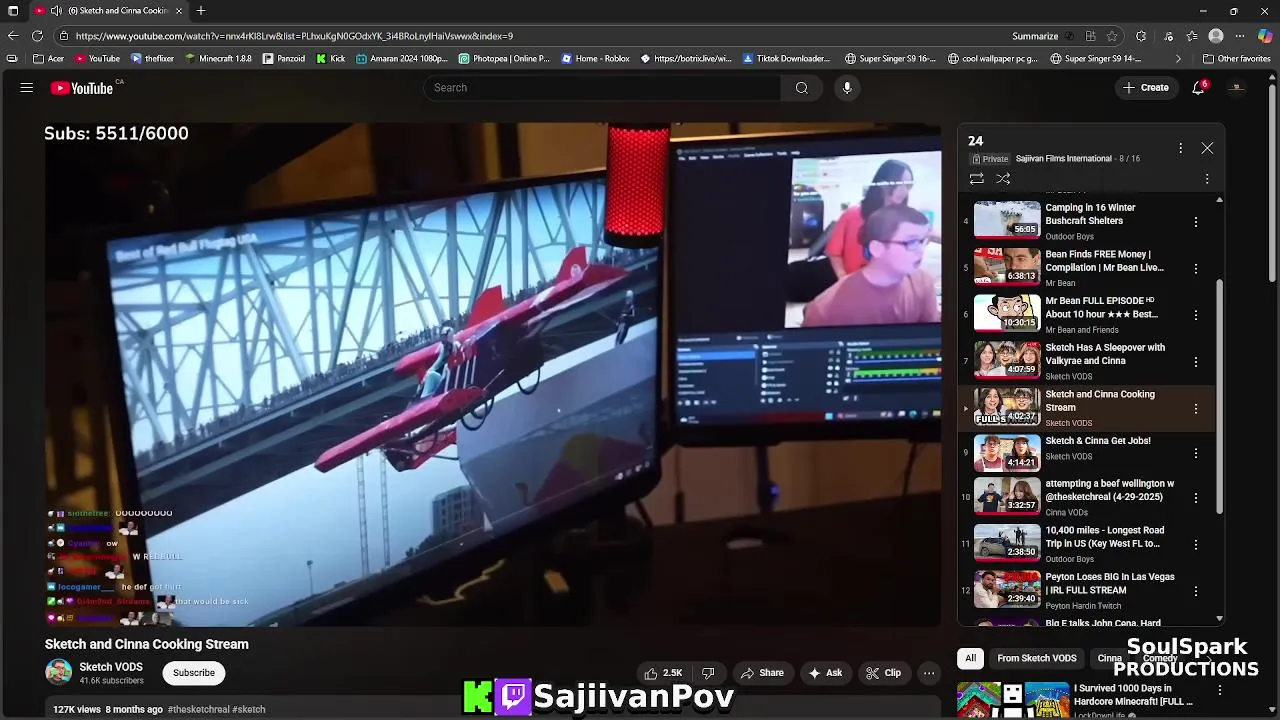Open the browser profile avatar
This screenshot has width=1280, height=720.
pyautogui.click(x=1216, y=36)
